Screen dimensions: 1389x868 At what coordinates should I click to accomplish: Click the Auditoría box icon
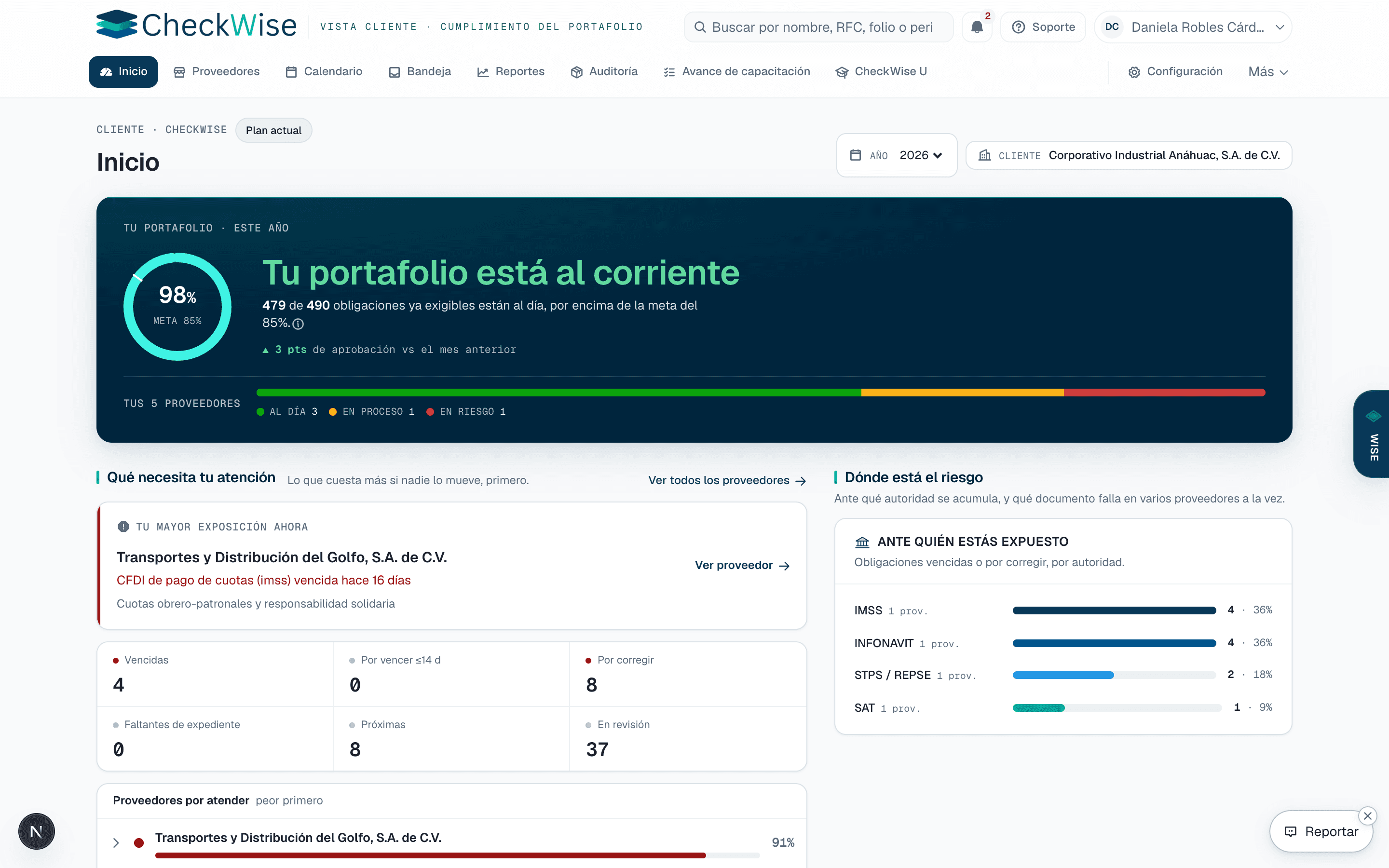point(577,72)
